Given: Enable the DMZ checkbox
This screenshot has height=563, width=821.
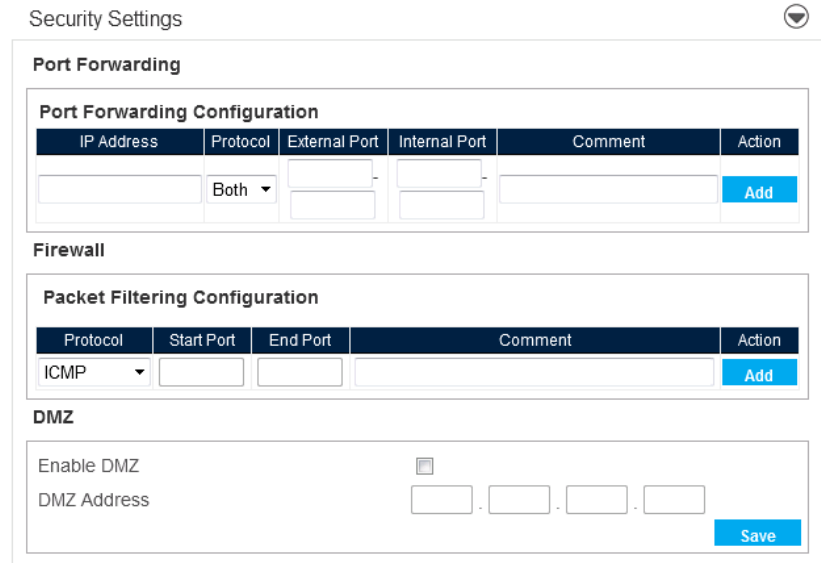Looking at the screenshot, I should (425, 466).
